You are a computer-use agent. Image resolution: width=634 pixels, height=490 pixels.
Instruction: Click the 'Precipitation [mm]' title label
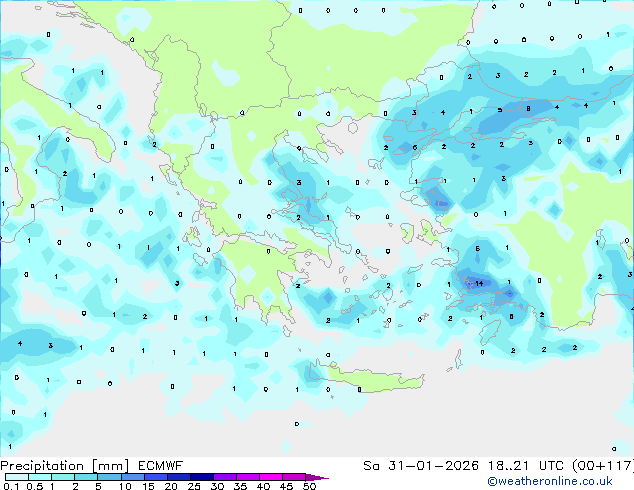(65, 466)
